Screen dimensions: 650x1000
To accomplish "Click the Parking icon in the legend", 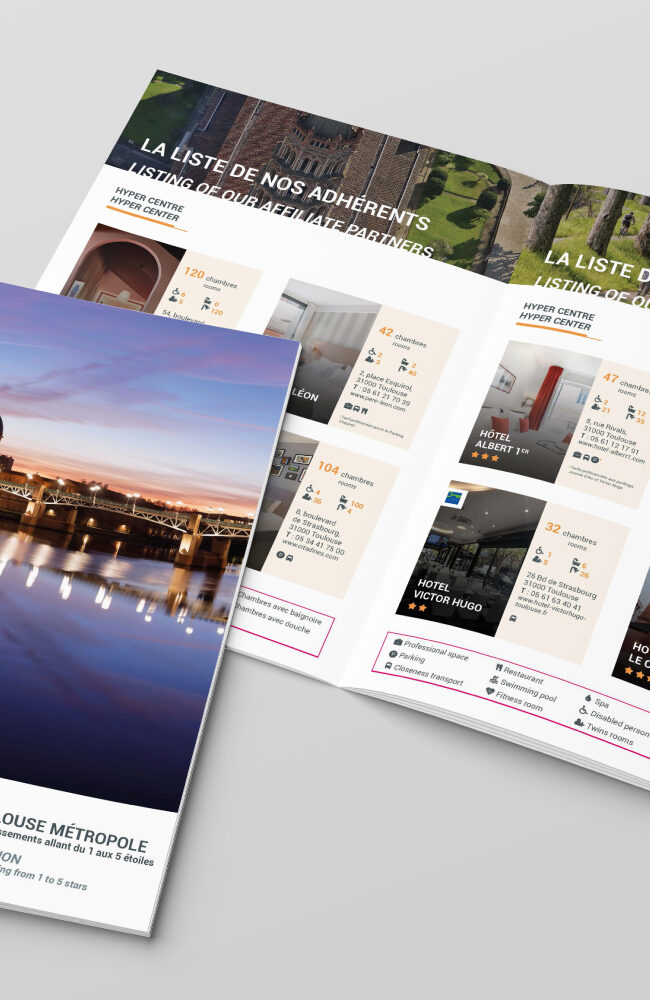I will [x=395, y=654].
